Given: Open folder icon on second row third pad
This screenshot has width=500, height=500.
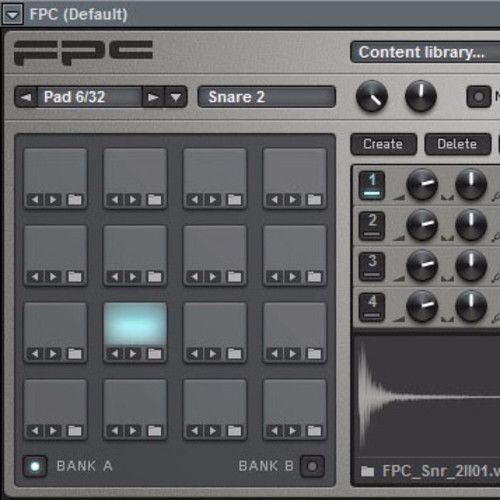Looking at the screenshot, I should click(235, 277).
